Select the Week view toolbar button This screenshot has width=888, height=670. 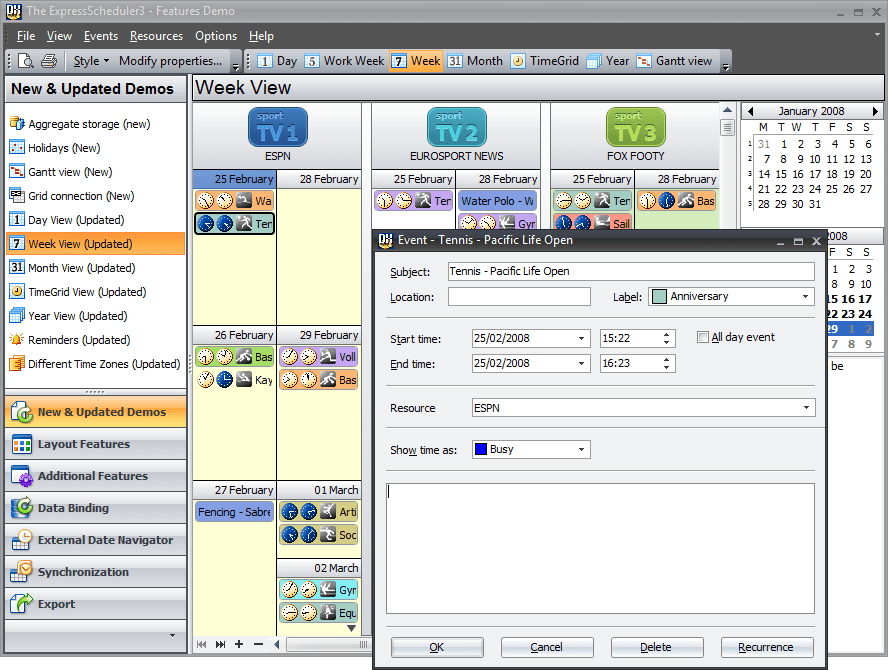tap(416, 61)
